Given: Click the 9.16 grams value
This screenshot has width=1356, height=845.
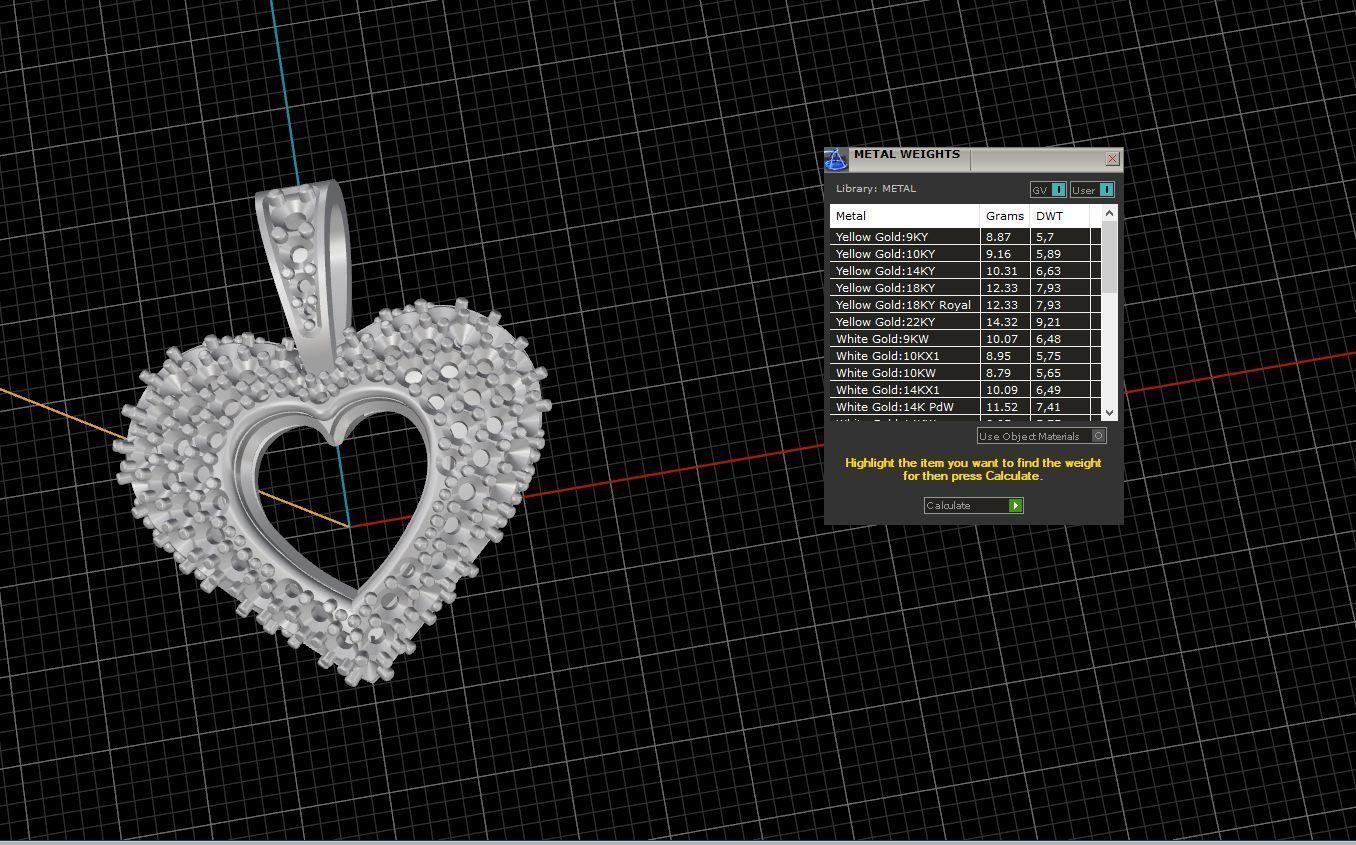Looking at the screenshot, I should 998,254.
